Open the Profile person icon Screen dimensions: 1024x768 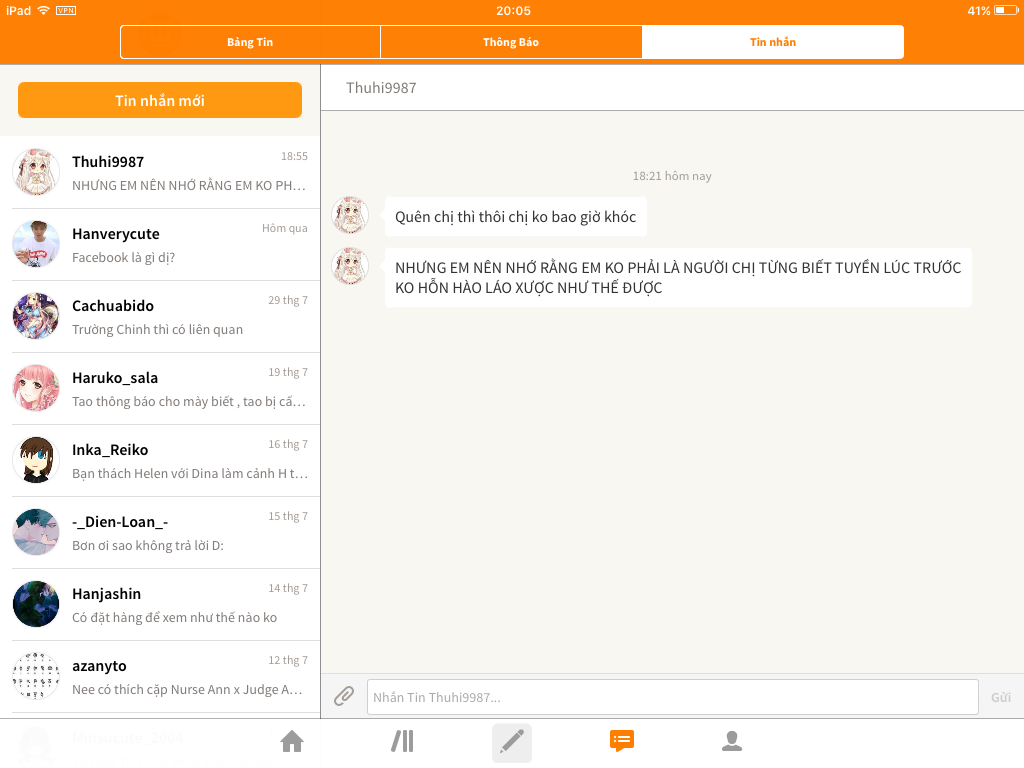pyautogui.click(x=732, y=741)
